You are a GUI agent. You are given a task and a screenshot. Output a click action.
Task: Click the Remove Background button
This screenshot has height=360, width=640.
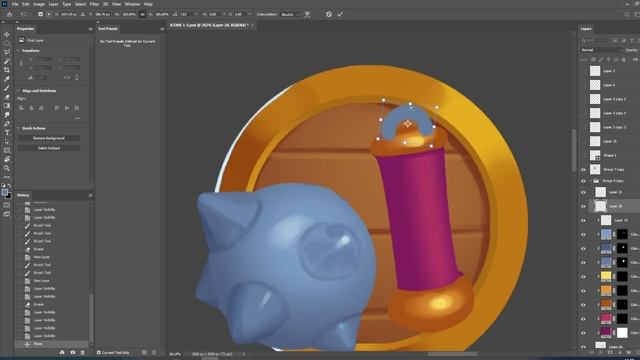(x=49, y=138)
